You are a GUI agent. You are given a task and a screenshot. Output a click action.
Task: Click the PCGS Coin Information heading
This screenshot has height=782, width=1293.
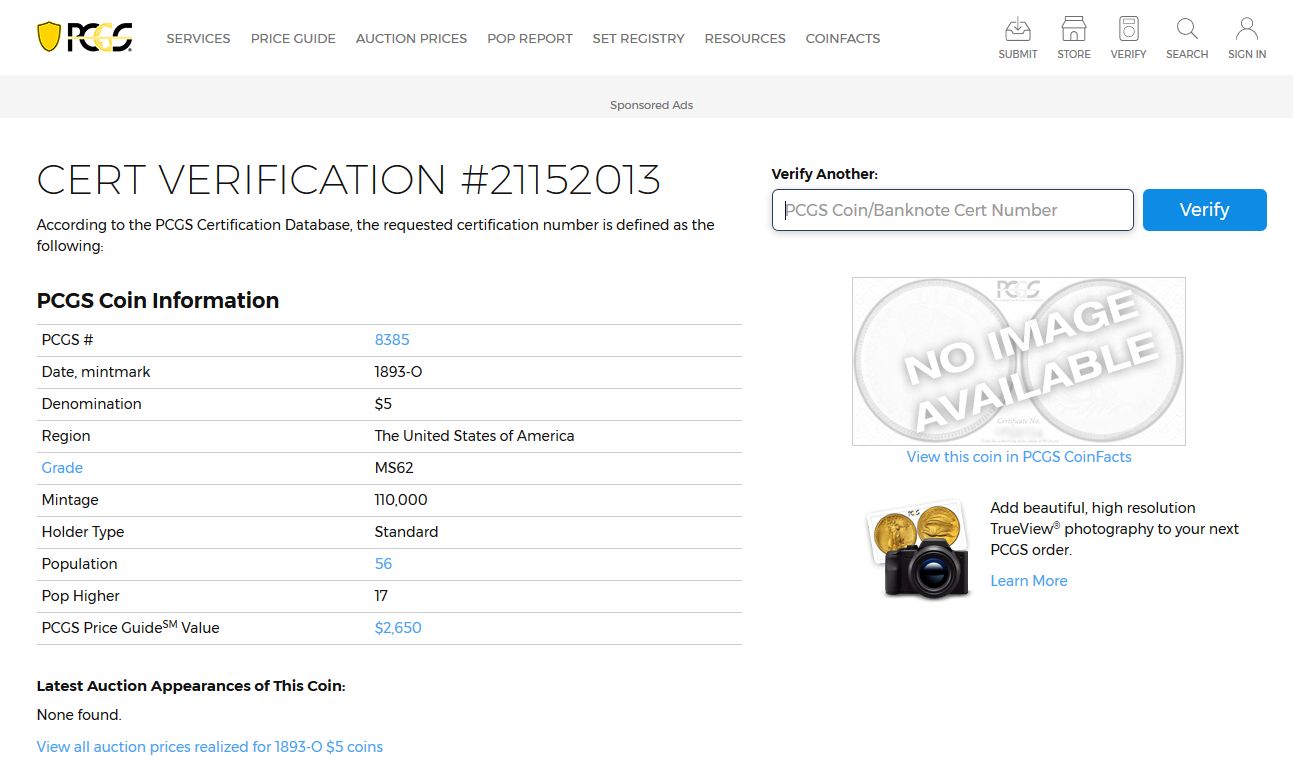coord(158,300)
